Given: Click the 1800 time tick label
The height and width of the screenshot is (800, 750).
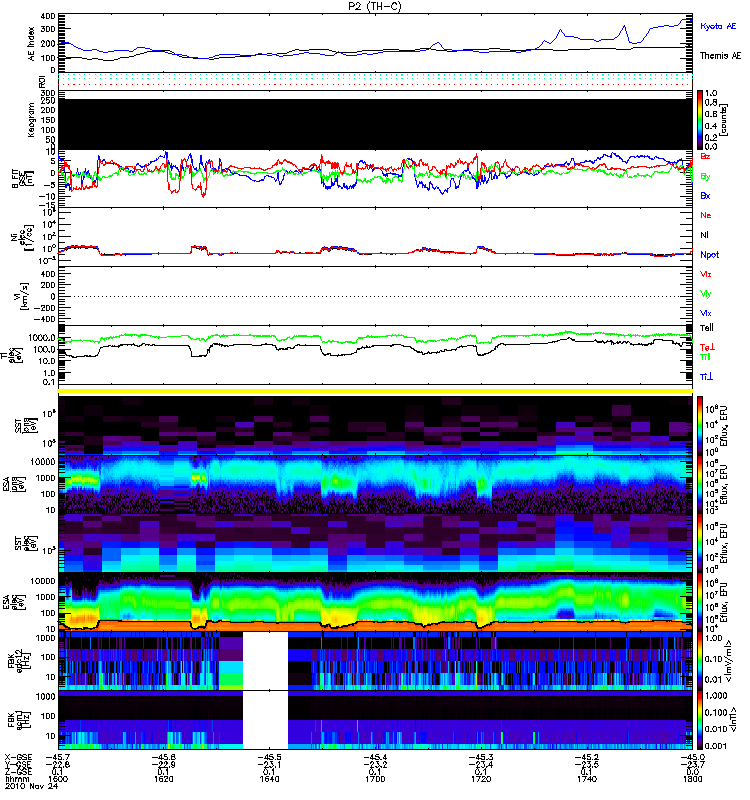Looking at the screenshot, I should 693,779.
